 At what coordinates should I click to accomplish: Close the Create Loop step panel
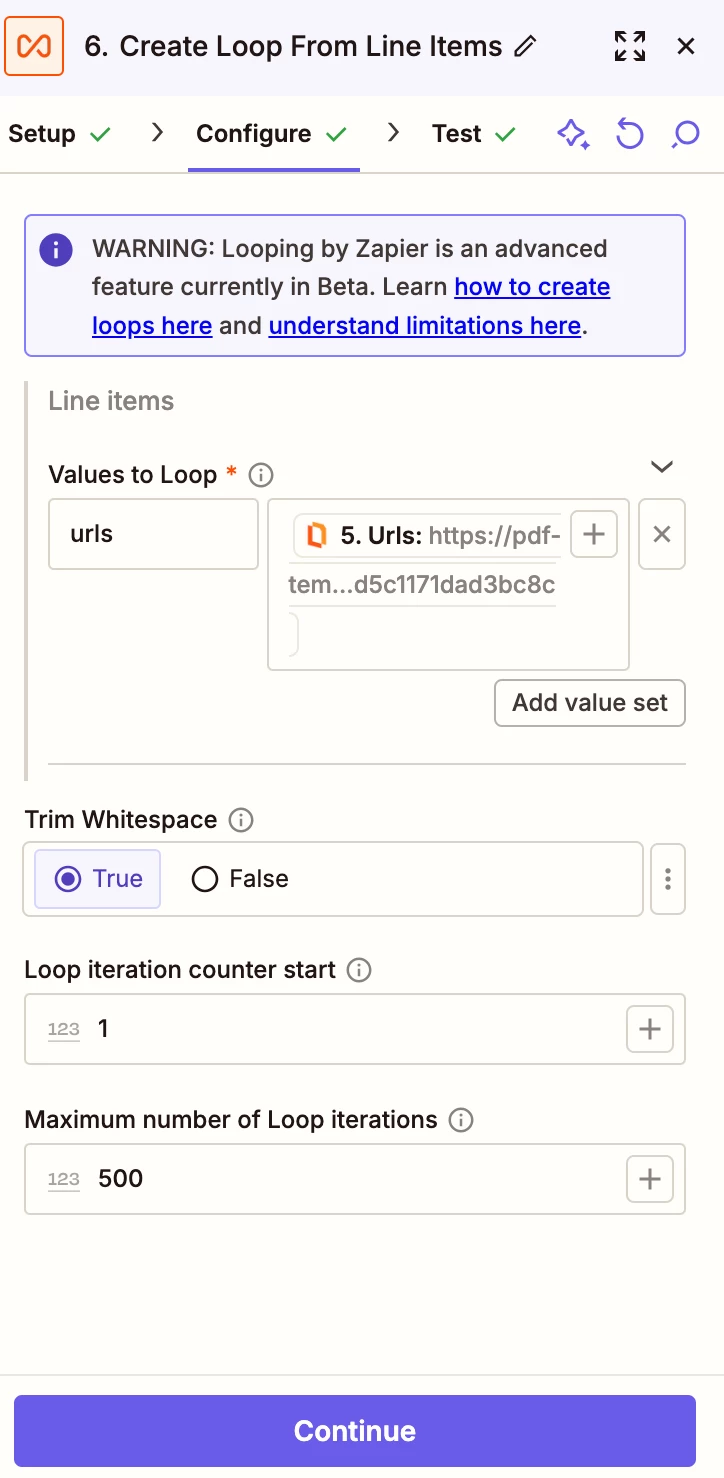(x=686, y=46)
